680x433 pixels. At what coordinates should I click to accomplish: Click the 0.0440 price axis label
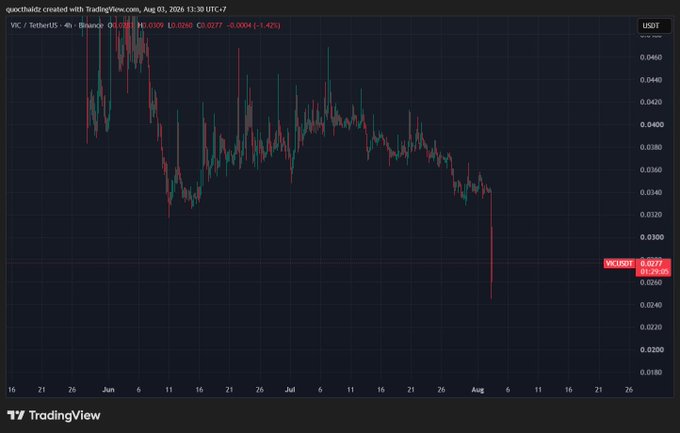coord(651,80)
